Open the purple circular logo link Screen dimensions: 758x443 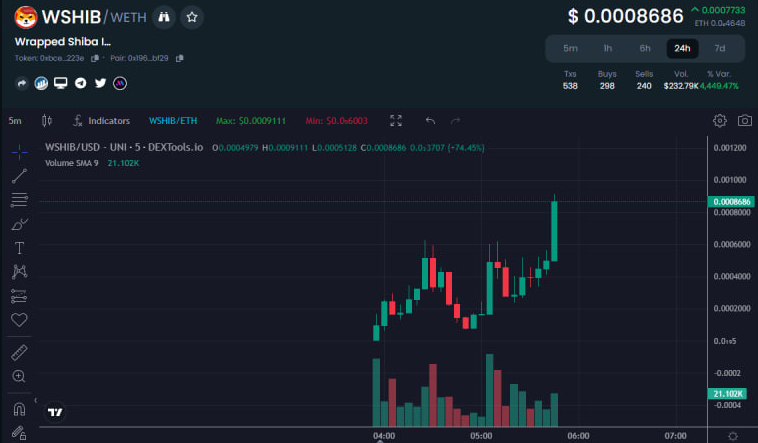pyautogui.click(x=120, y=83)
